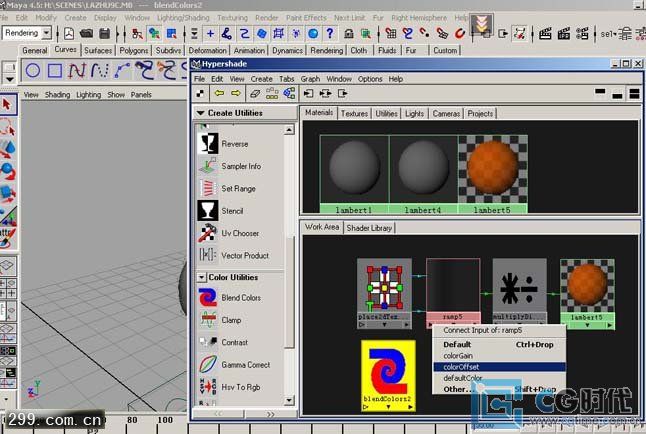
Task: Expand the place2dTexture node output arrow
Action: 406,325
